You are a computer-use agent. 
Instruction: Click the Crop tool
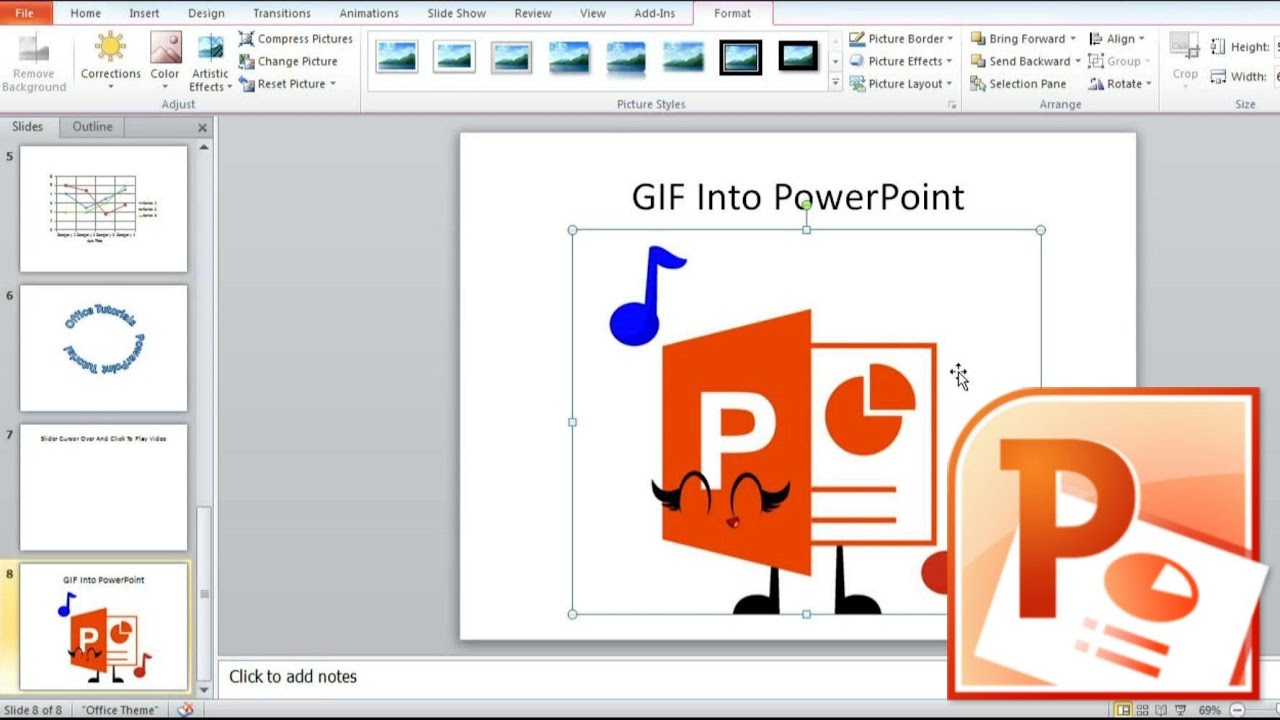1185,60
